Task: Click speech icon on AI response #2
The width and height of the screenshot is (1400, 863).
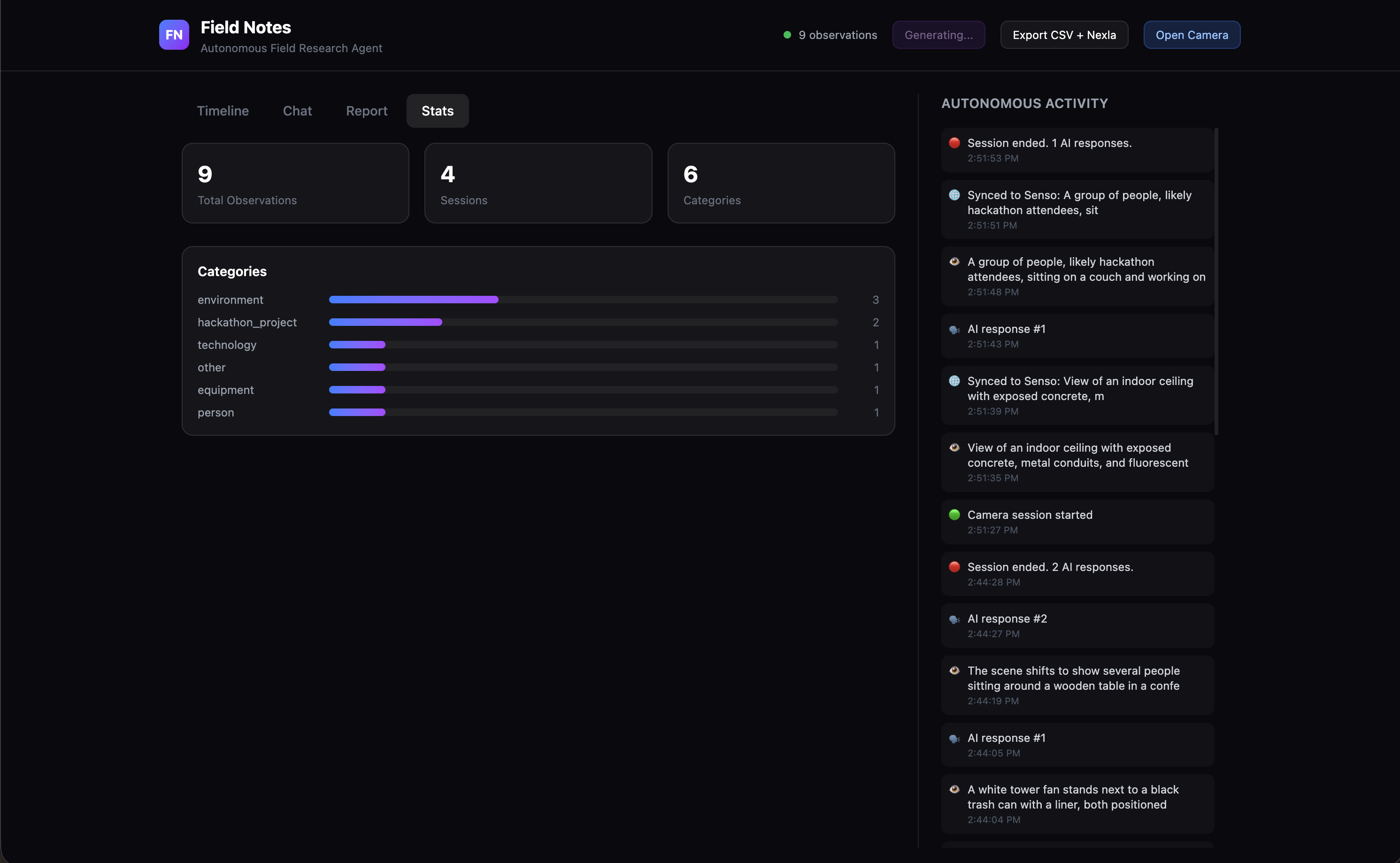Action: coord(954,619)
